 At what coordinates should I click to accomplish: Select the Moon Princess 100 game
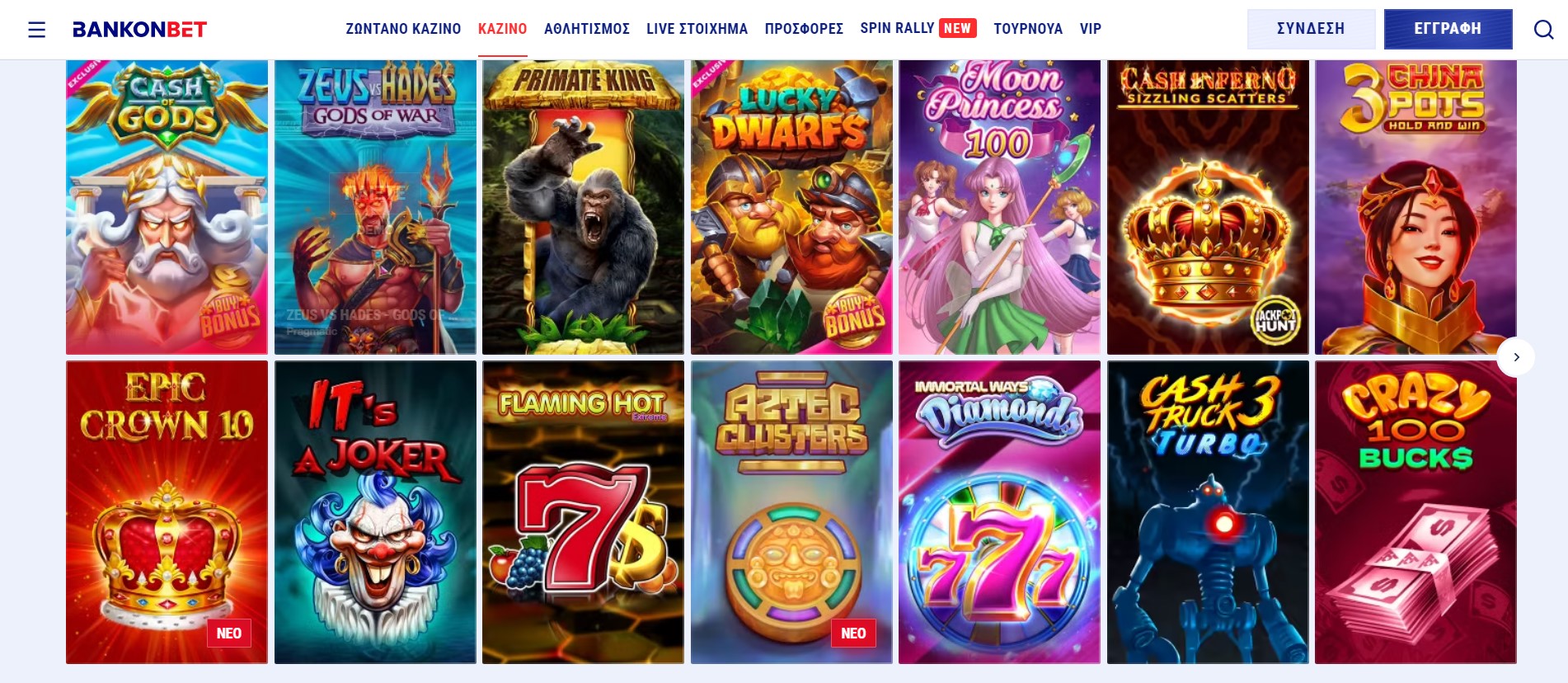tap(999, 207)
